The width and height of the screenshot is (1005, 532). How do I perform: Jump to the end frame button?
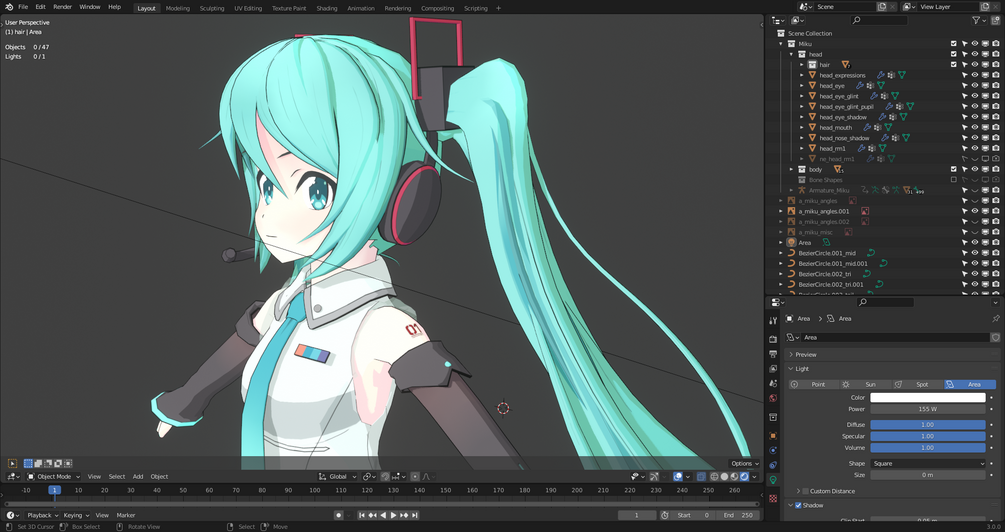pos(415,515)
